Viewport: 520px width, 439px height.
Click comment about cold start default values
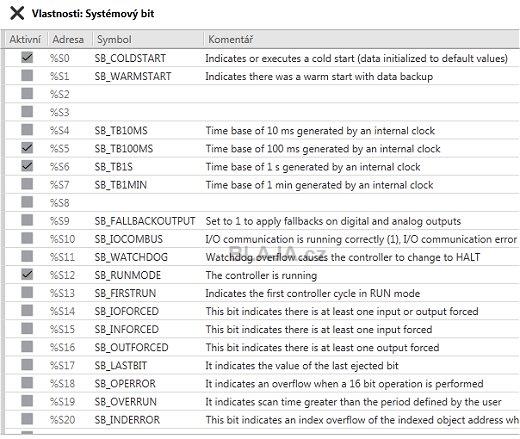357,58
